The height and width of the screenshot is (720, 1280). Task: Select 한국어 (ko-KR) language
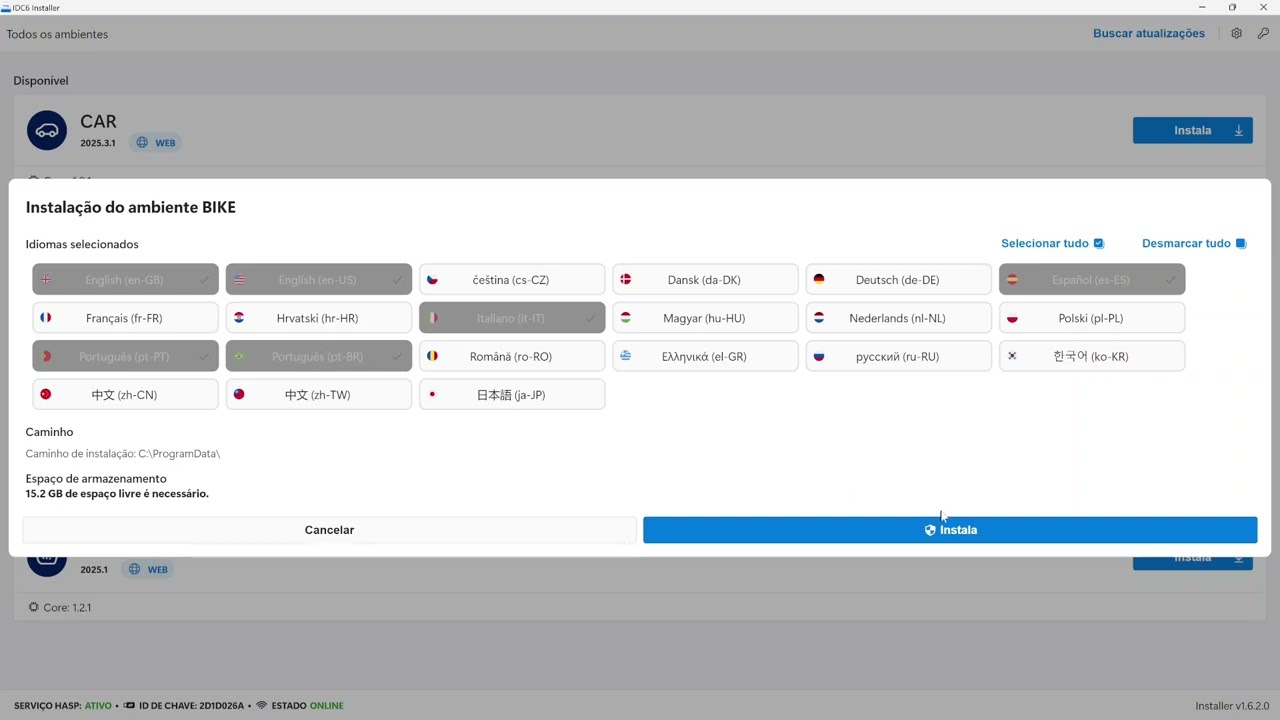1092,356
